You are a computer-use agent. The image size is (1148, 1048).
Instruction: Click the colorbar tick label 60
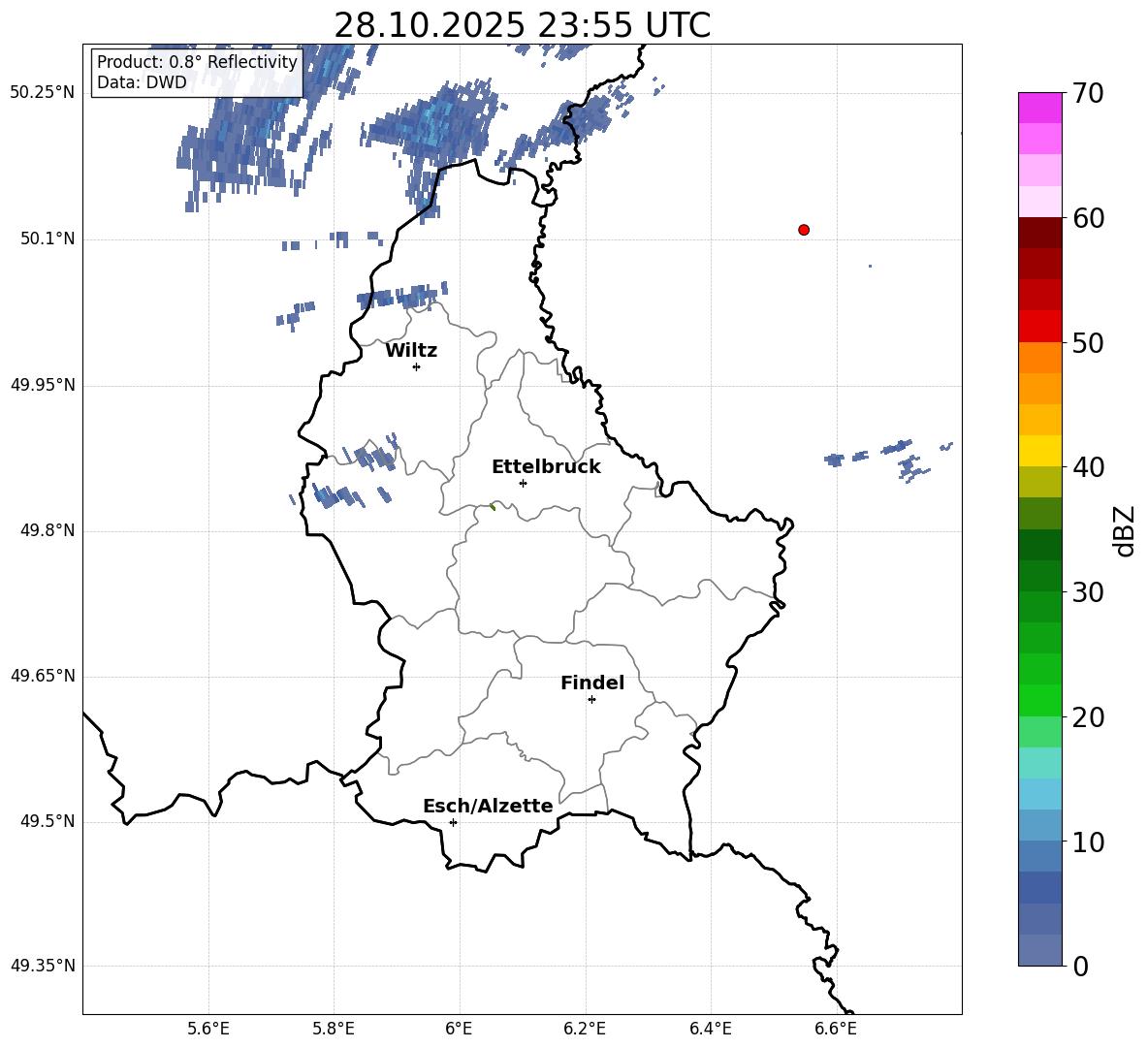pyautogui.click(x=1088, y=218)
